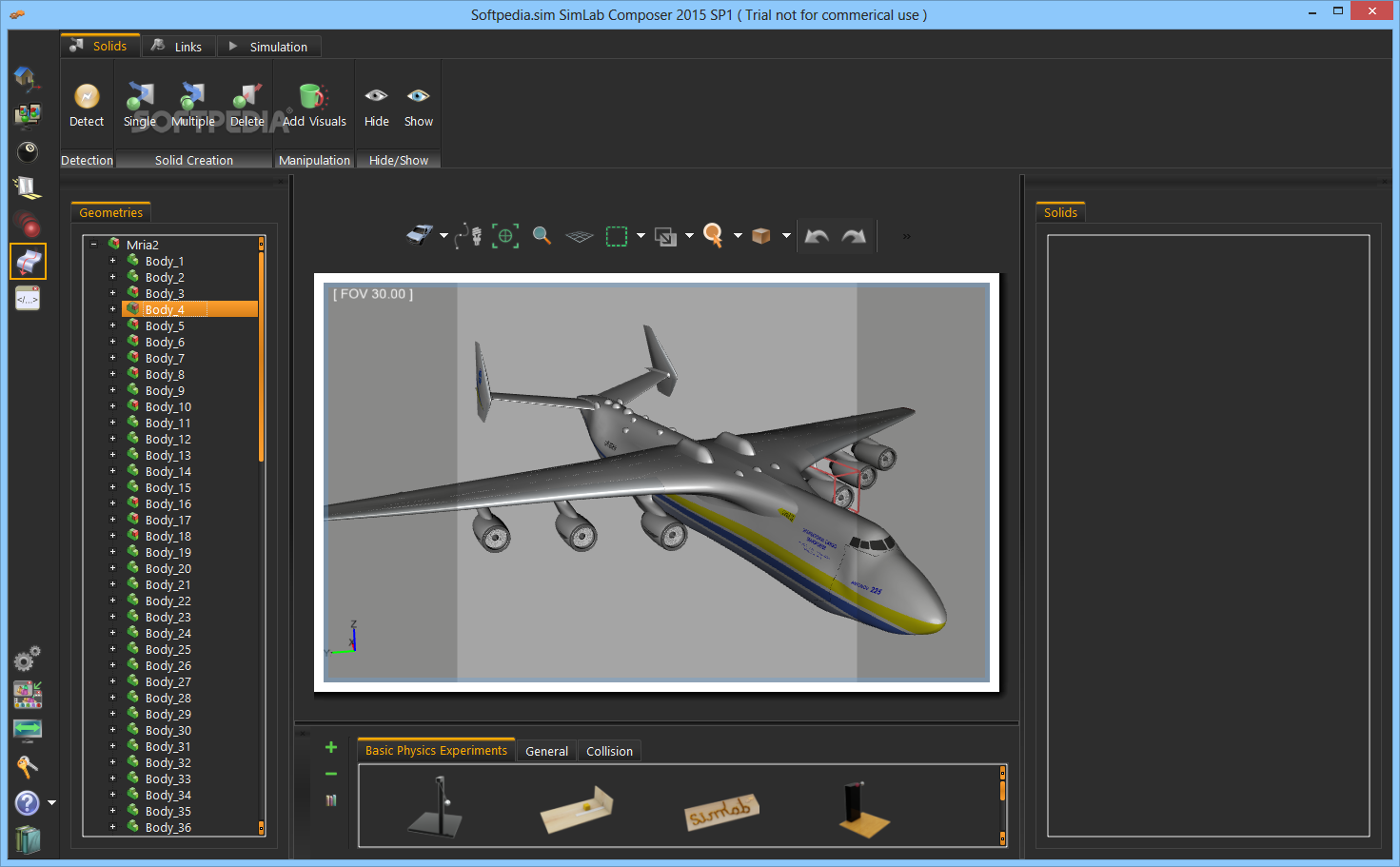
Task: Open dropdown arrow beside help icon
Action: click(51, 803)
